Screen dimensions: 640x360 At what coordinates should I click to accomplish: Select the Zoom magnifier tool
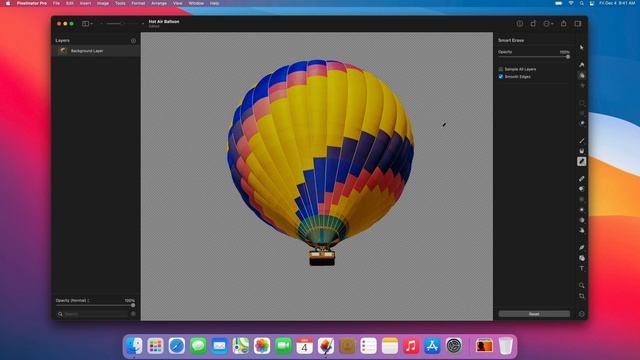582,285
